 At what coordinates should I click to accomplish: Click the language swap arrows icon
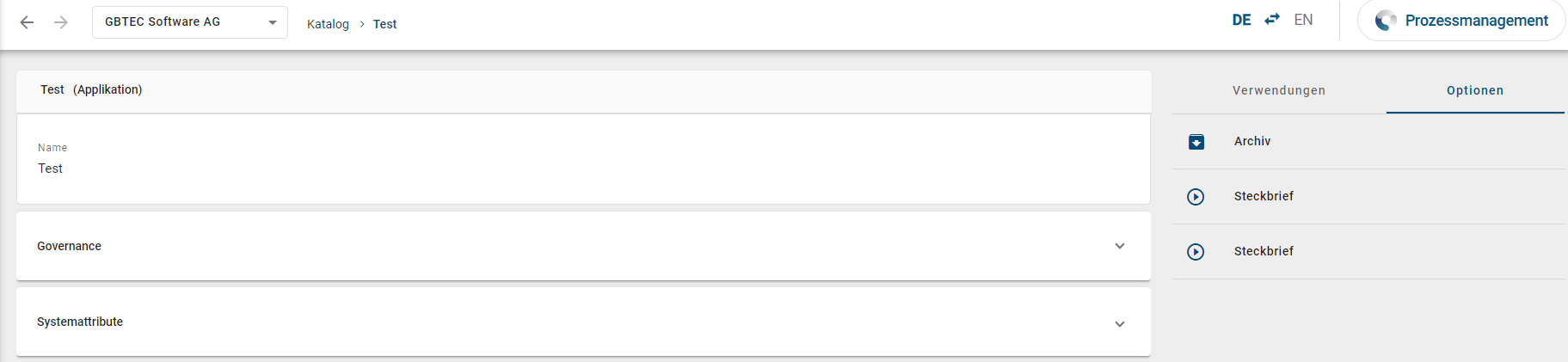pos(1272,19)
